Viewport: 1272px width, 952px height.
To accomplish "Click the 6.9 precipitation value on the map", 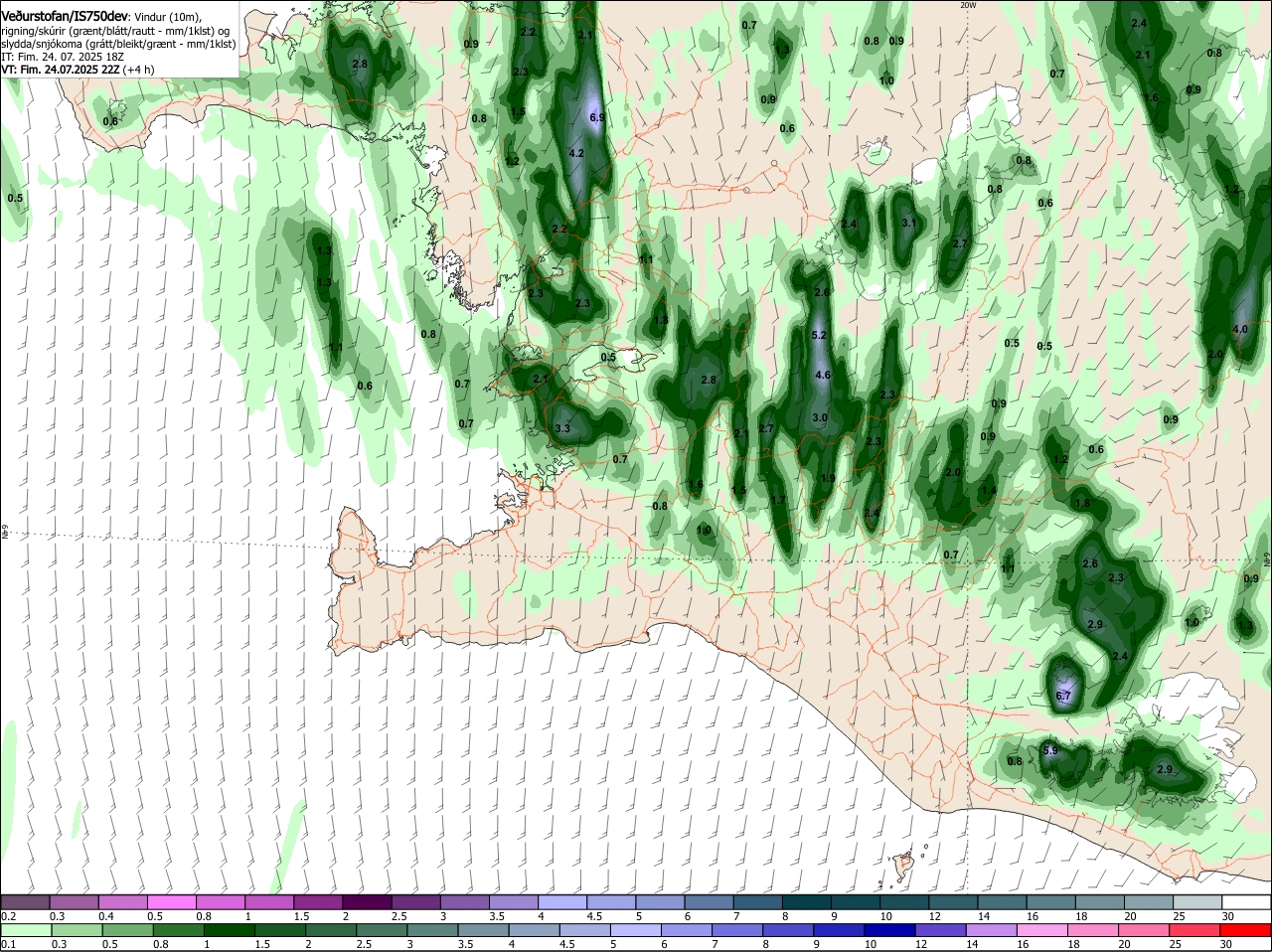I will click(597, 117).
